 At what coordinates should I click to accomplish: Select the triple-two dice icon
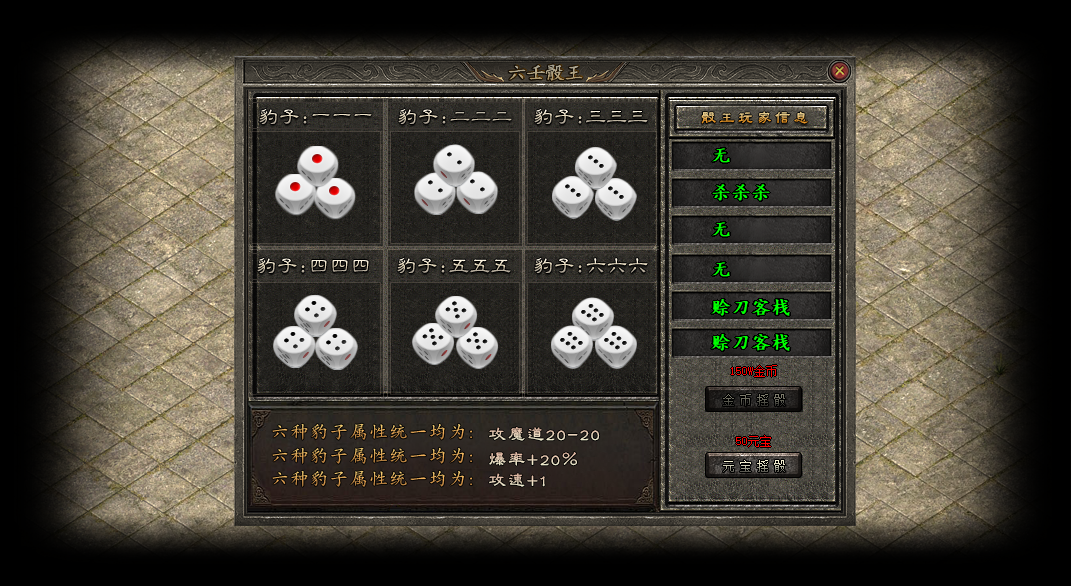pyautogui.click(x=456, y=180)
